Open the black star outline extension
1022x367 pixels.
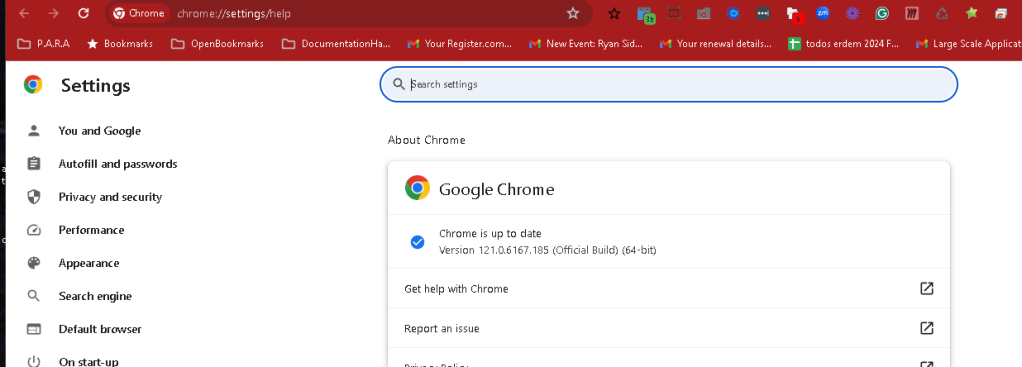614,13
